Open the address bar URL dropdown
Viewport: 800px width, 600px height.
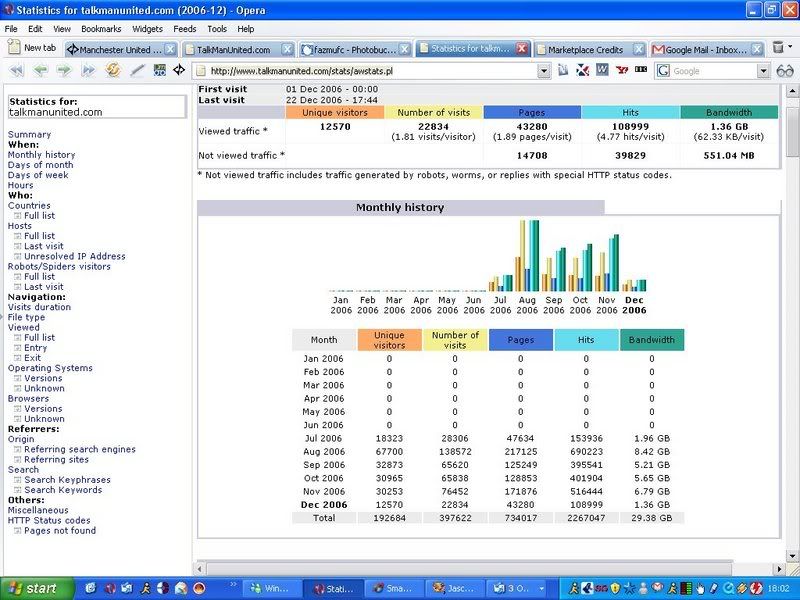(x=544, y=71)
